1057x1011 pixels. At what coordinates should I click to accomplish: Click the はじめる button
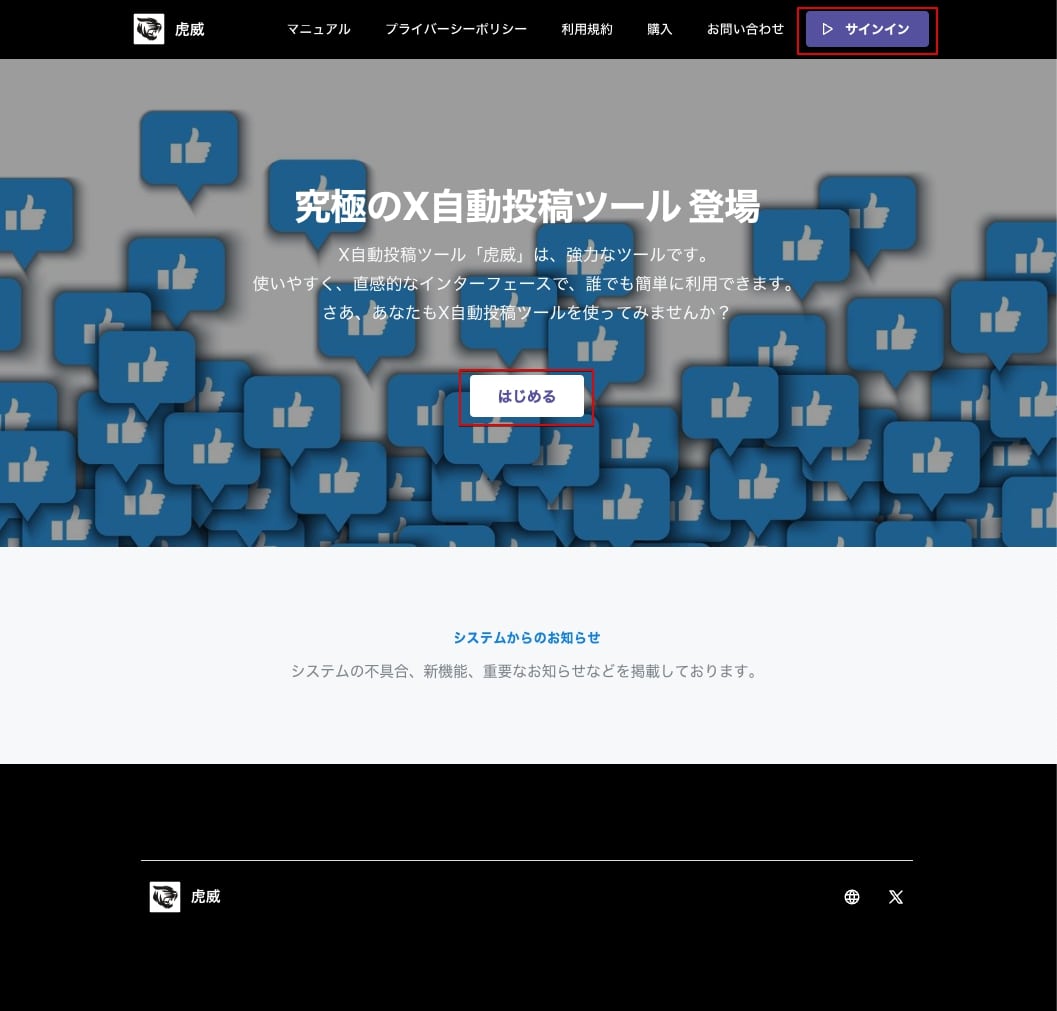(526, 396)
